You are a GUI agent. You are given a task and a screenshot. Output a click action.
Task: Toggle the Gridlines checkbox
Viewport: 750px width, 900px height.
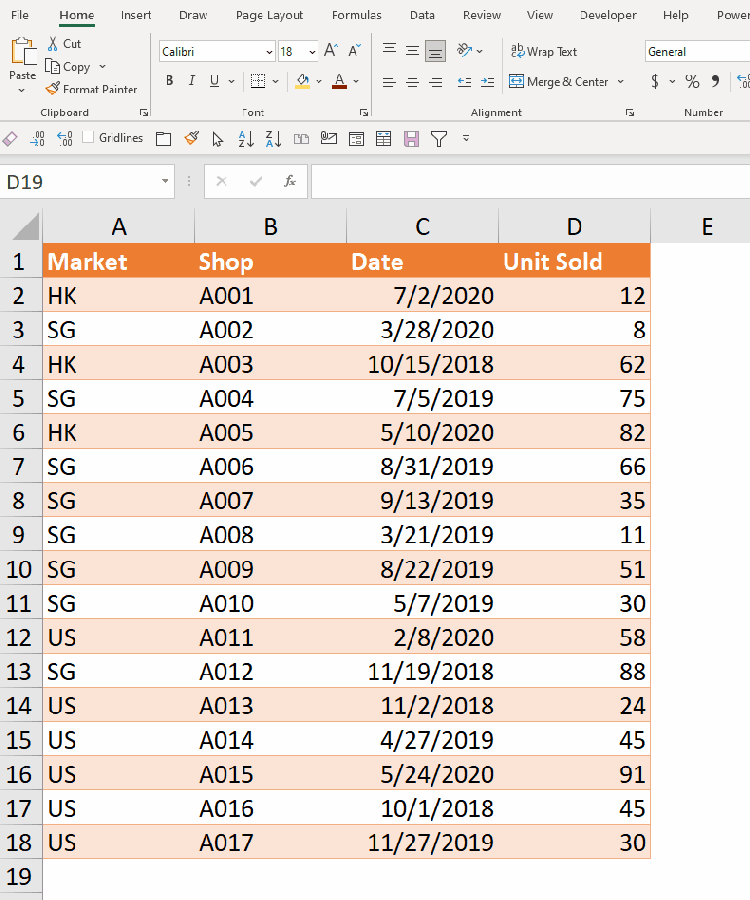[88, 138]
